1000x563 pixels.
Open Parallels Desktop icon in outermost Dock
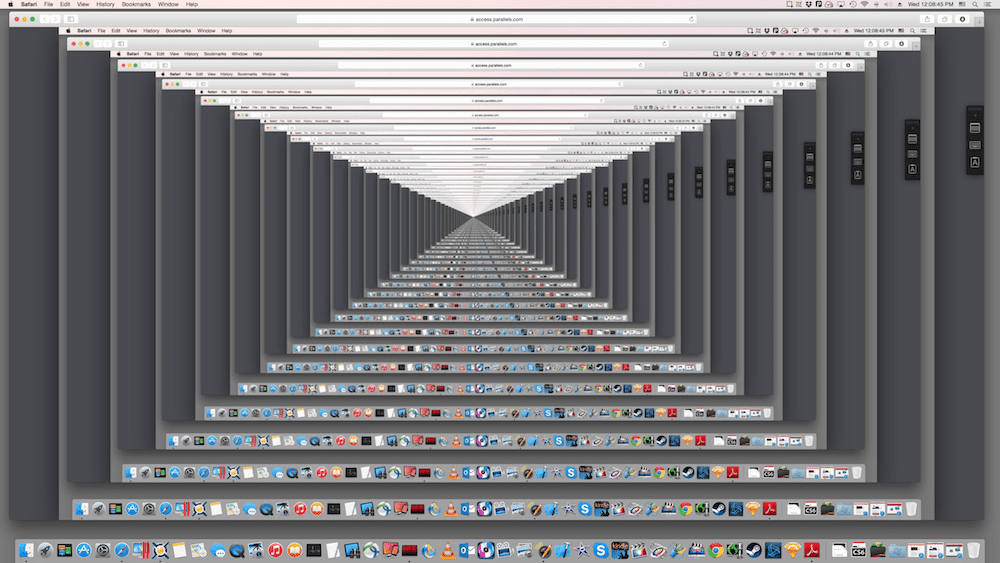pyautogui.click(x=141, y=550)
